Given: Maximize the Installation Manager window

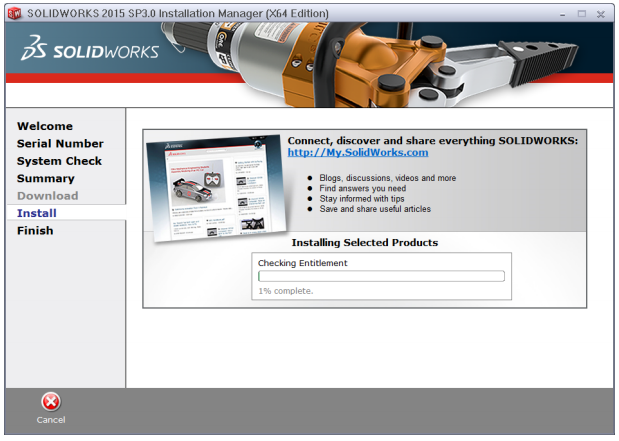Looking at the screenshot, I should coord(581,14).
